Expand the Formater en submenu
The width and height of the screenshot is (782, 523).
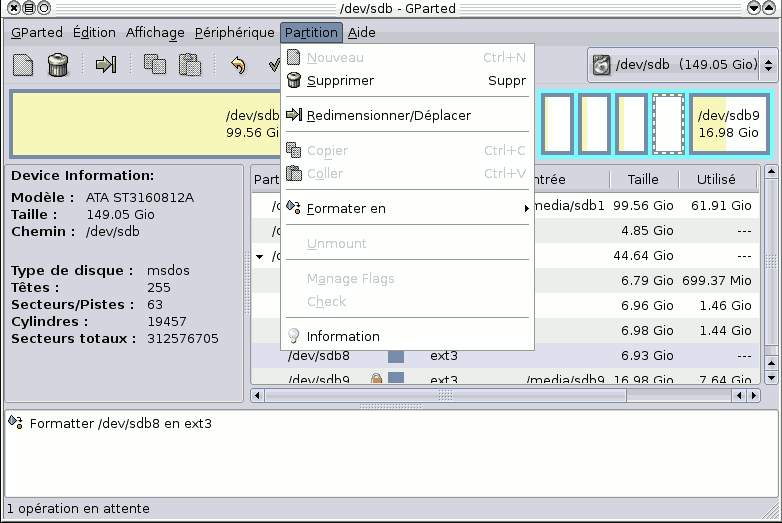407,208
